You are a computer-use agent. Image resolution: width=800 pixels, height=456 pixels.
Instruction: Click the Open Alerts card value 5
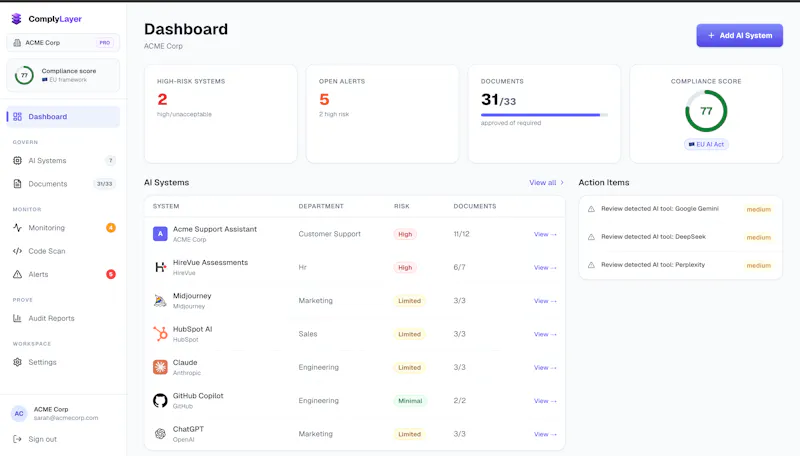(x=324, y=99)
